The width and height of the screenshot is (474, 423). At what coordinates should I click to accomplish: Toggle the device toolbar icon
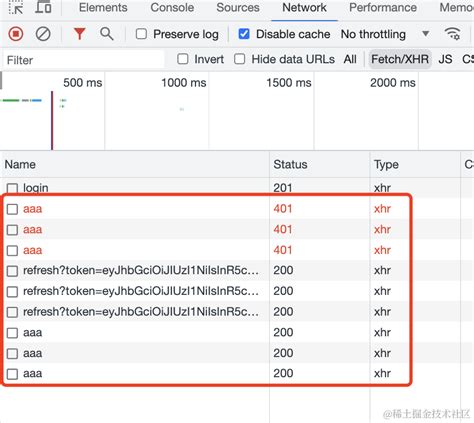click(43, 7)
